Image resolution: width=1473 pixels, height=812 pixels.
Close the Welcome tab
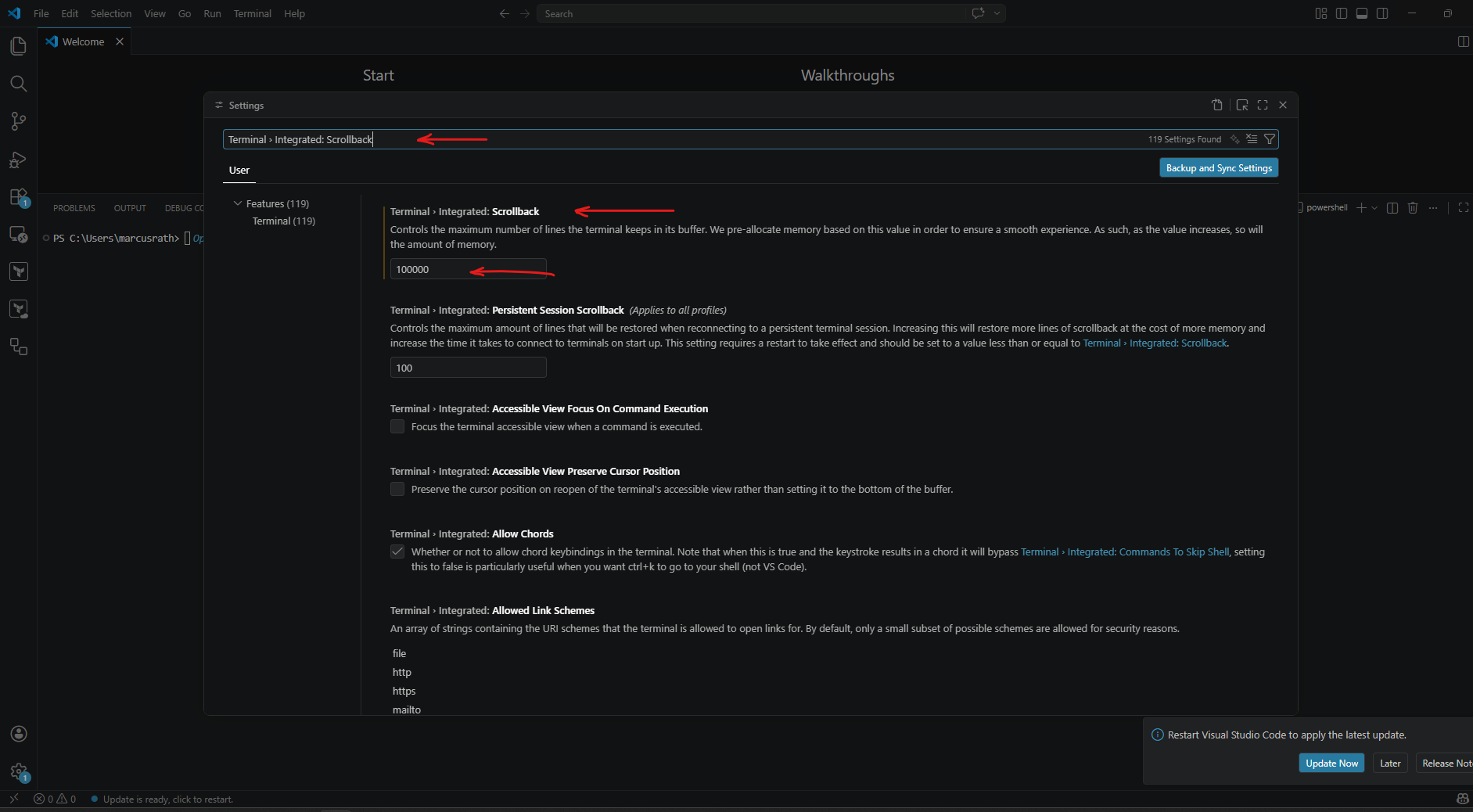tap(120, 41)
